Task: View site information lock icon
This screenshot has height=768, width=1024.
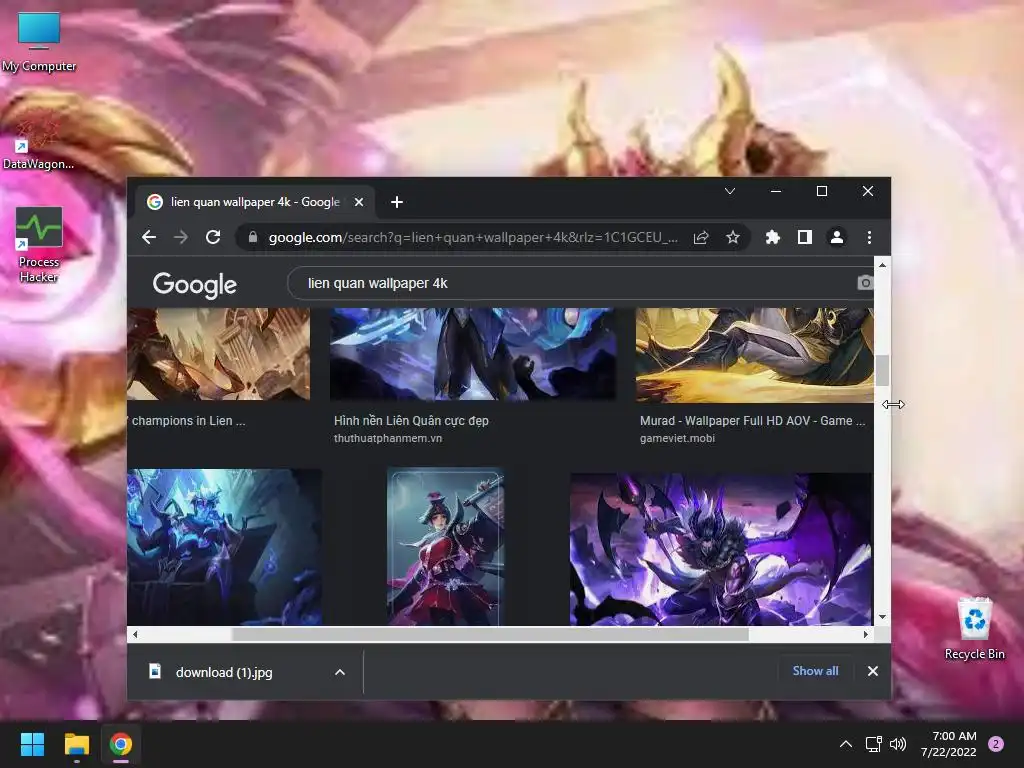Action: click(253, 237)
